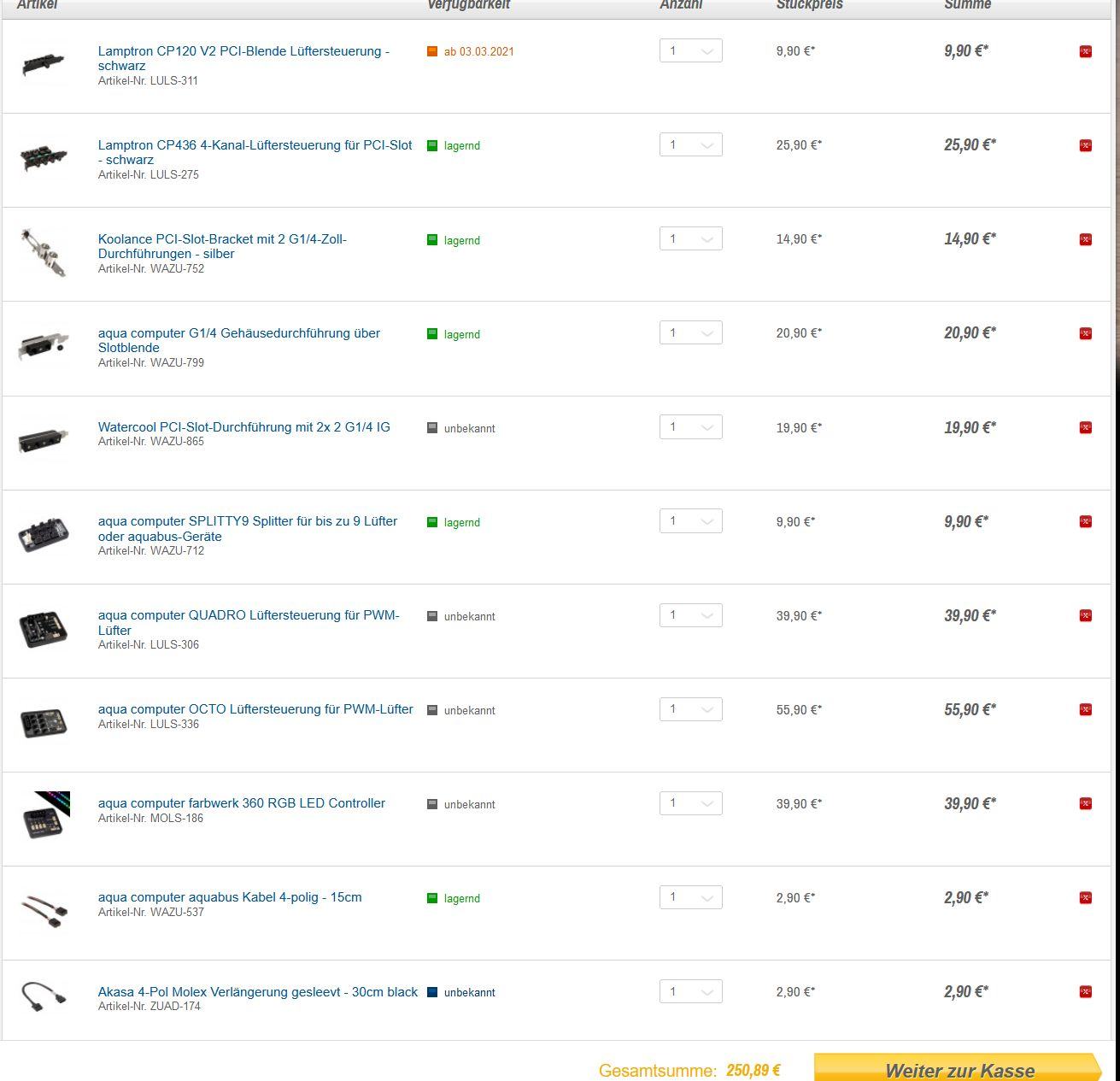
Task: Remove Akasa 4-Pol Molex Verlängerung item
Action: click(1085, 991)
